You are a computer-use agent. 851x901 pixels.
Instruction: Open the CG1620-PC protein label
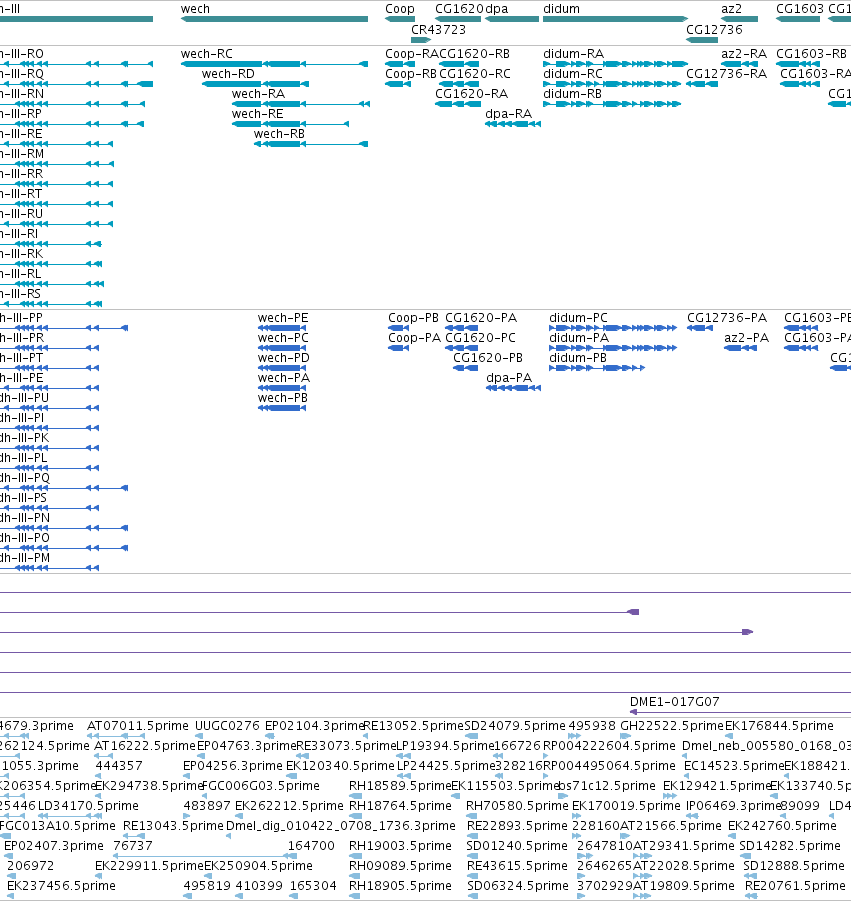click(480, 338)
